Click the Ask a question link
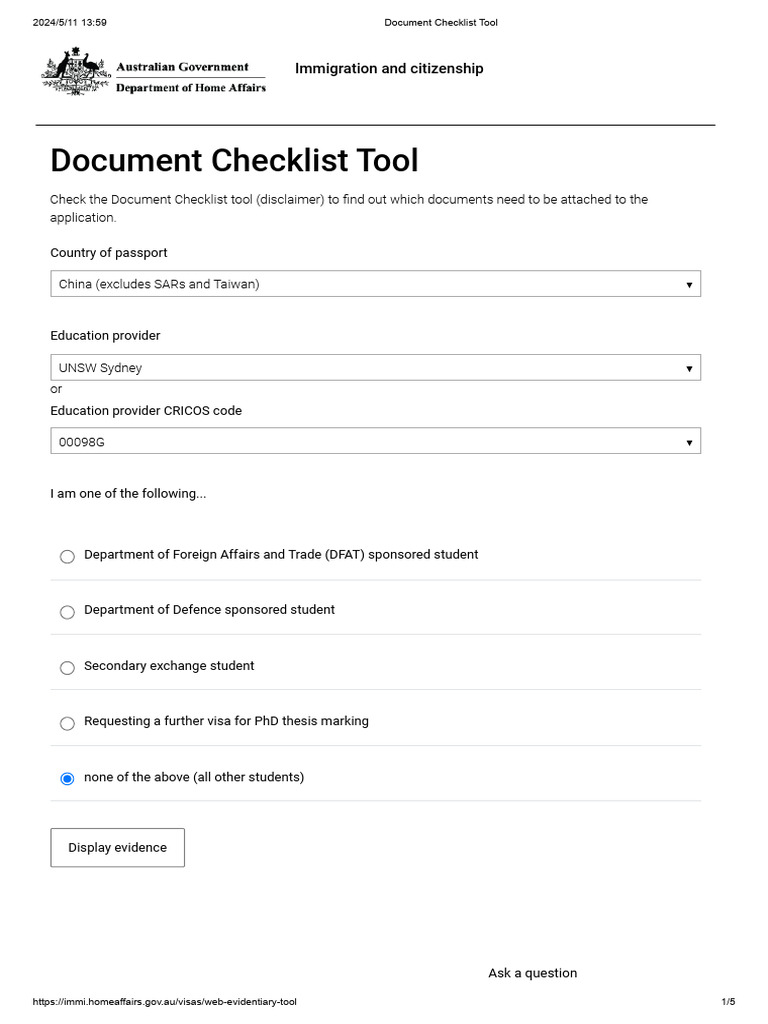The width and height of the screenshot is (768, 1024). click(x=532, y=973)
